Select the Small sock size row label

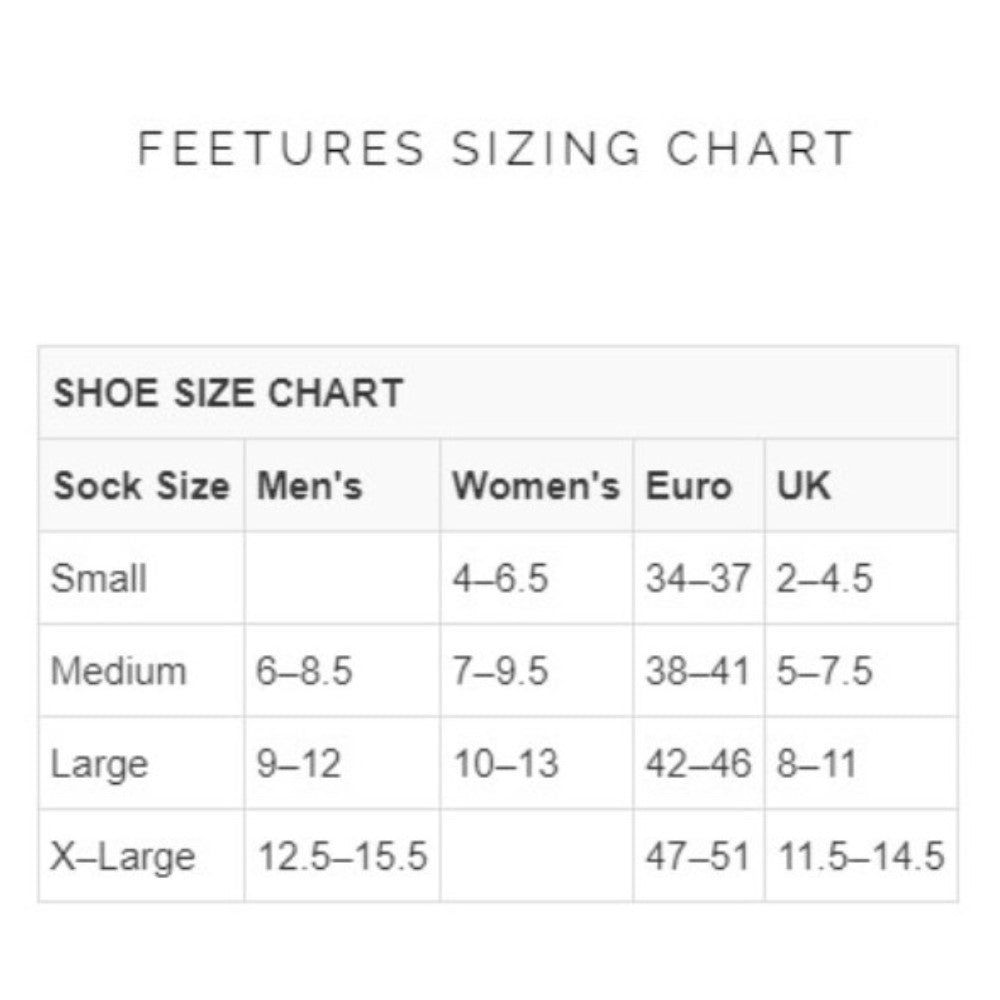[99, 579]
